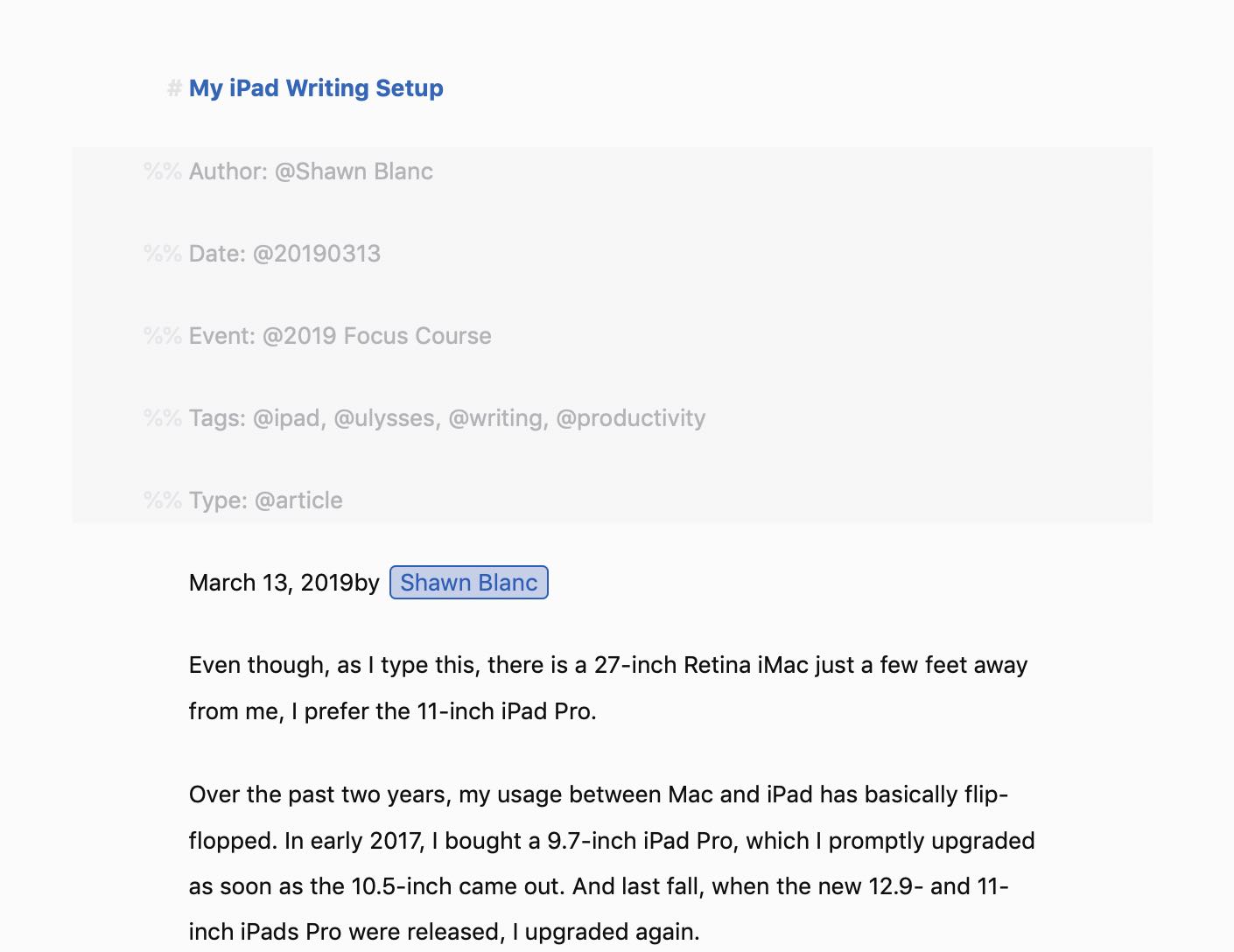Screen dimensions: 1234x952
Task: Click the @2019 Focus Course event text
Action: tap(376, 336)
